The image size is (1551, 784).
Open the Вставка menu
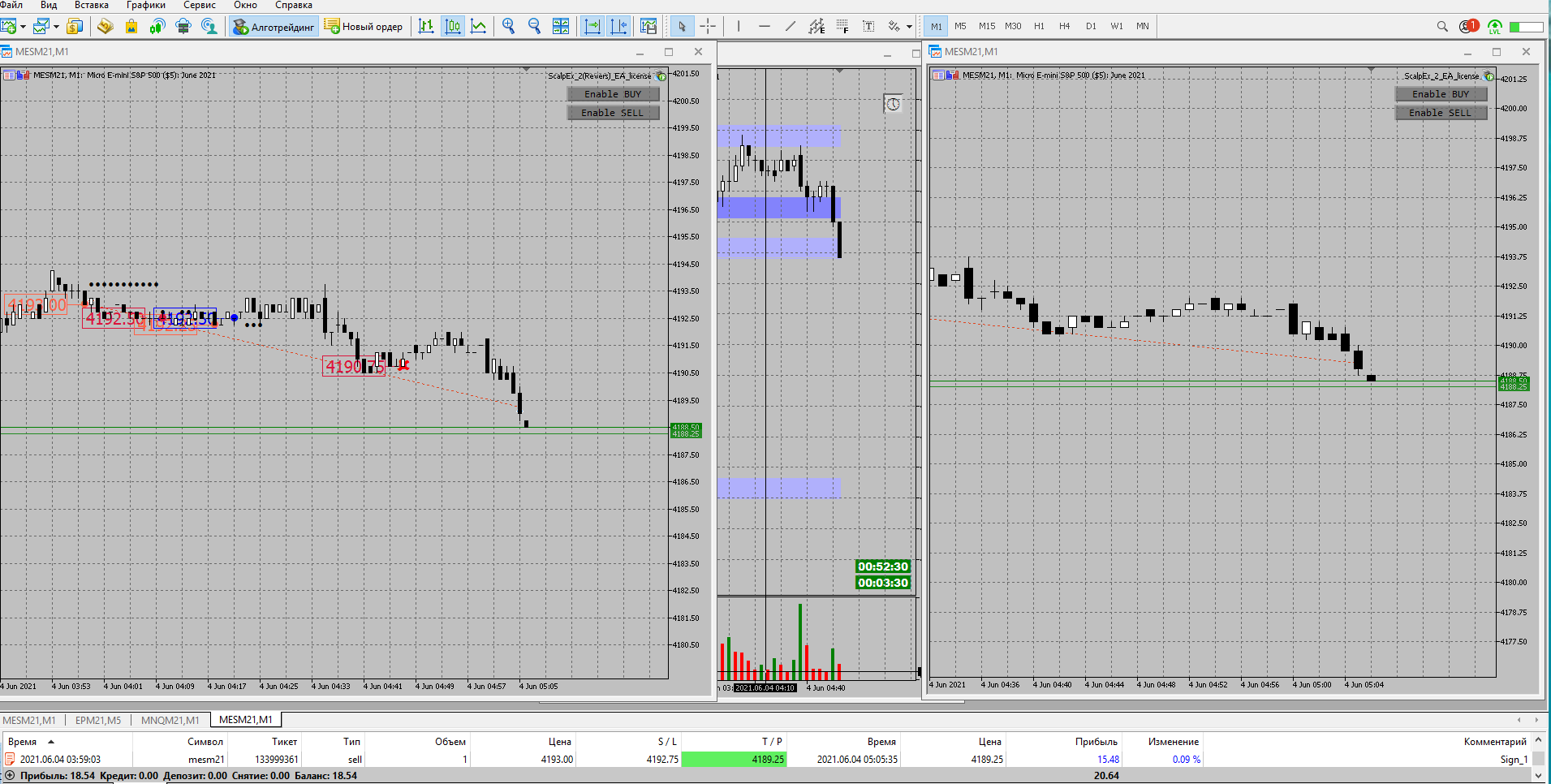click(x=92, y=5)
